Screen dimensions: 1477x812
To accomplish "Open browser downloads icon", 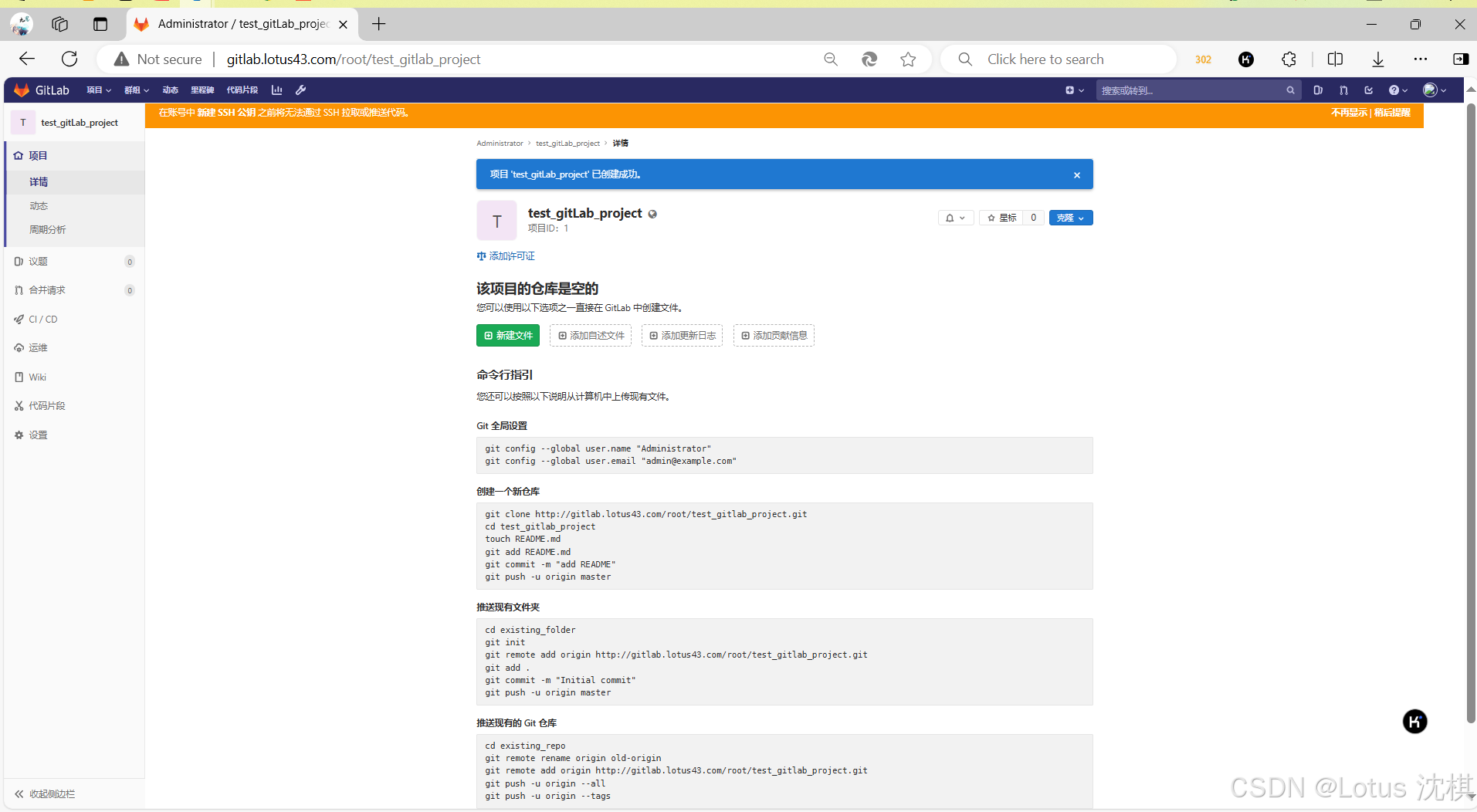I will (x=1378, y=59).
